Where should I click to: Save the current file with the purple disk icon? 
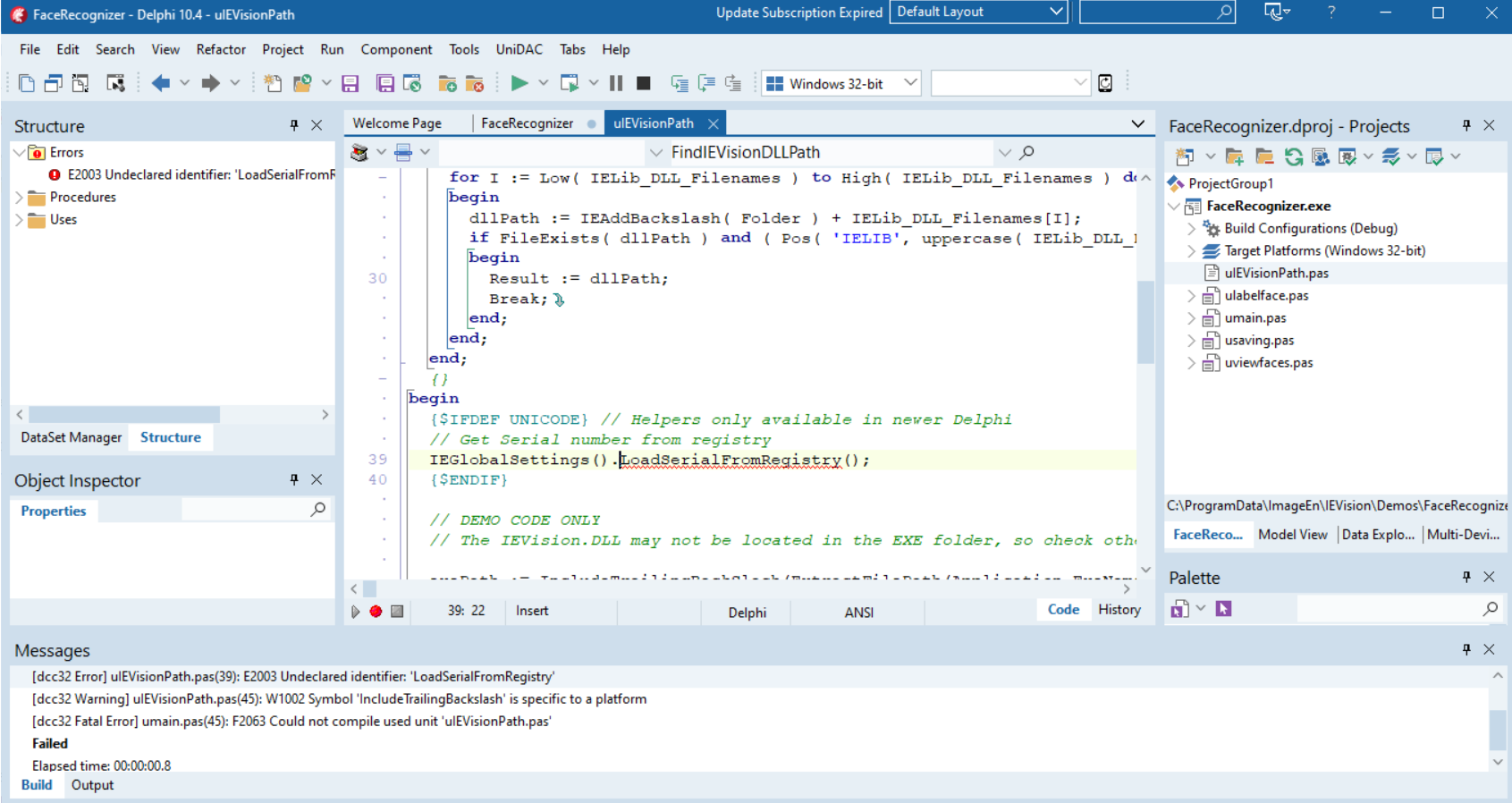click(351, 83)
